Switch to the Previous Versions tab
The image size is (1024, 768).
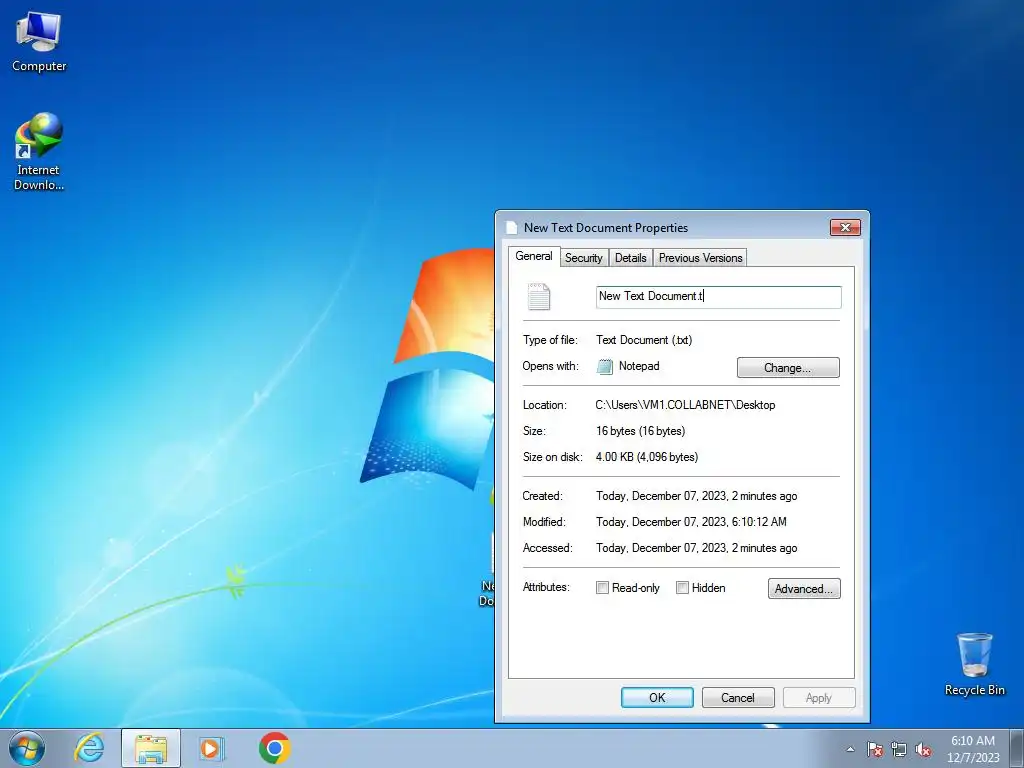point(700,258)
